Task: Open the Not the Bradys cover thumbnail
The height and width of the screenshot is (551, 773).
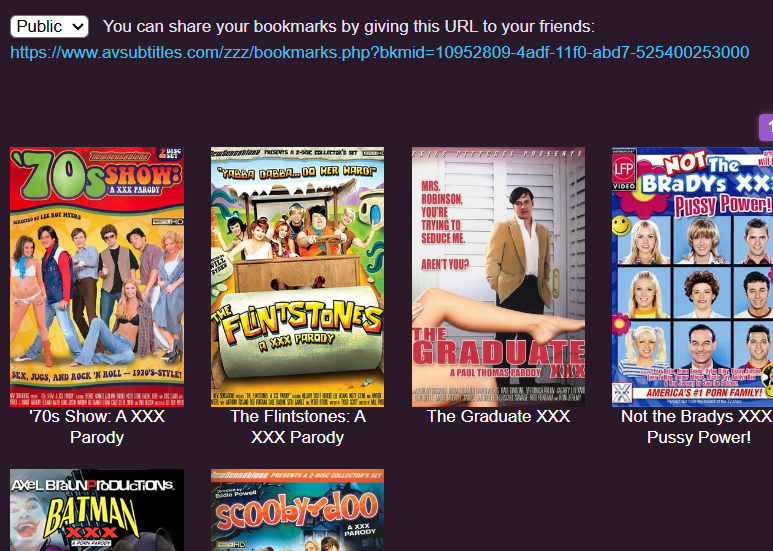Action: coord(693,276)
